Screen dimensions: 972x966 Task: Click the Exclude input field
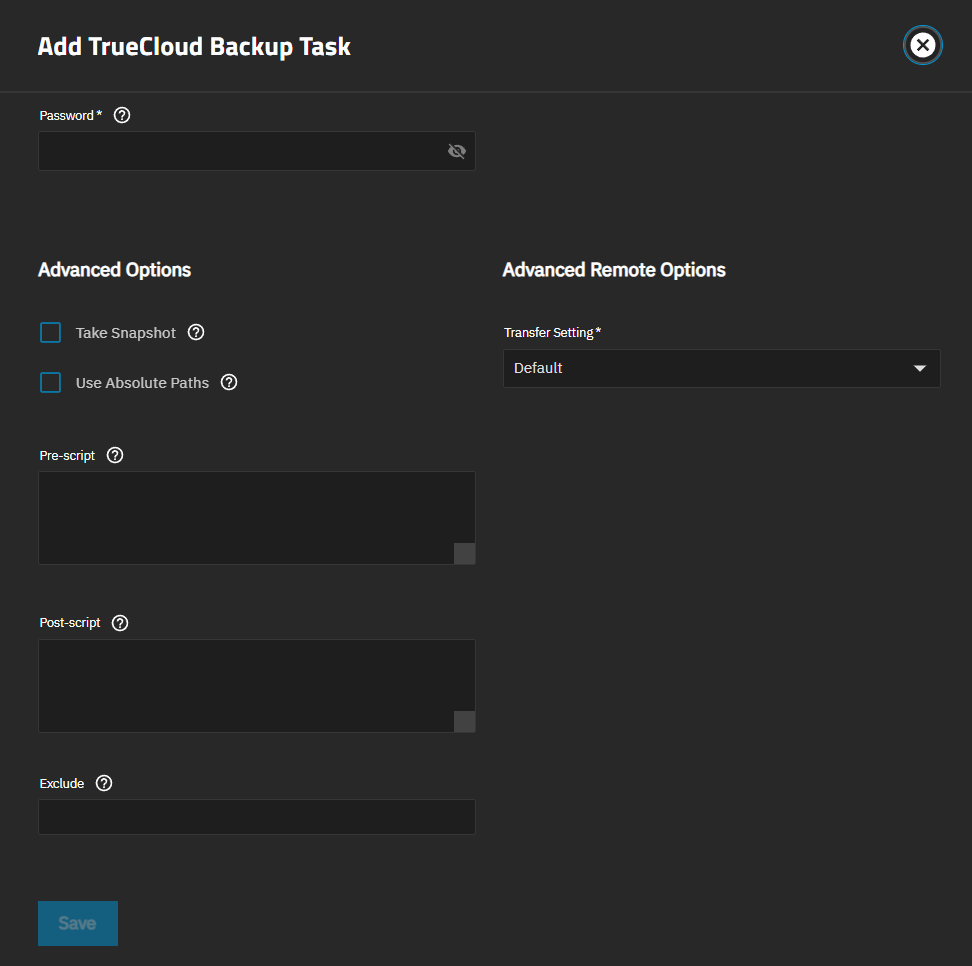tap(256, 817)
